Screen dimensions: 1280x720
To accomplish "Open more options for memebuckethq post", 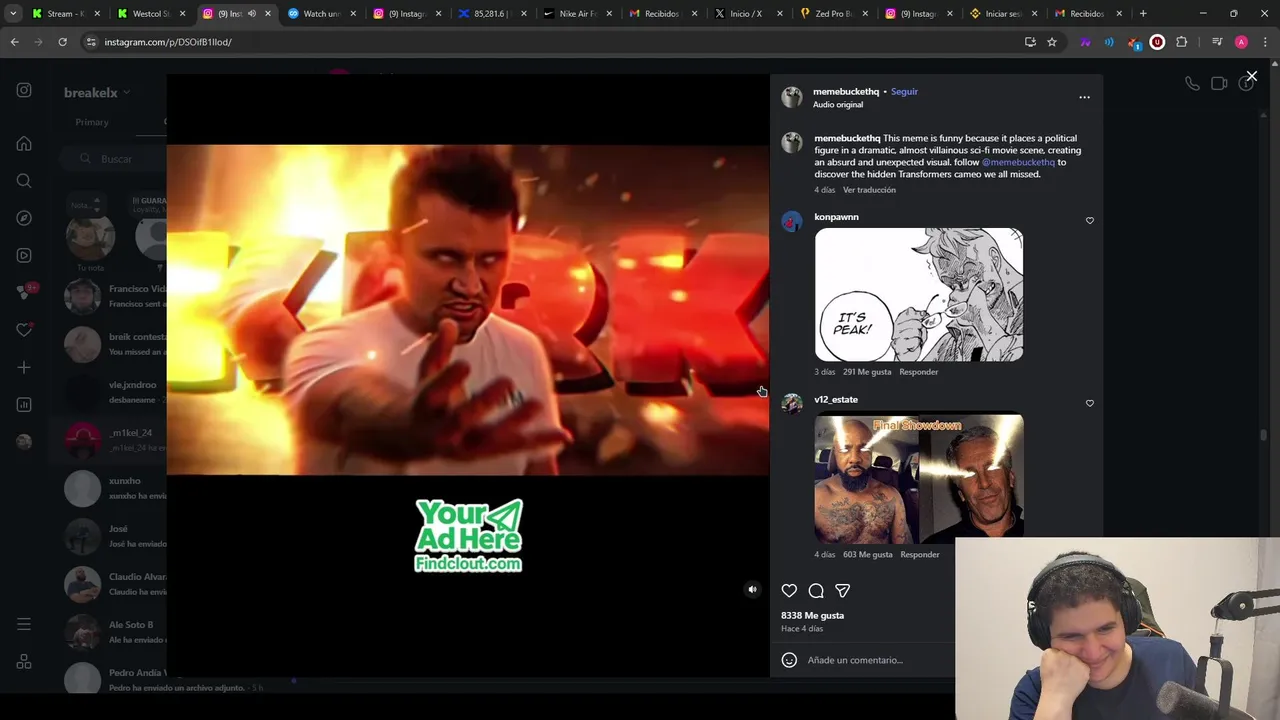I will [1084, 97].
